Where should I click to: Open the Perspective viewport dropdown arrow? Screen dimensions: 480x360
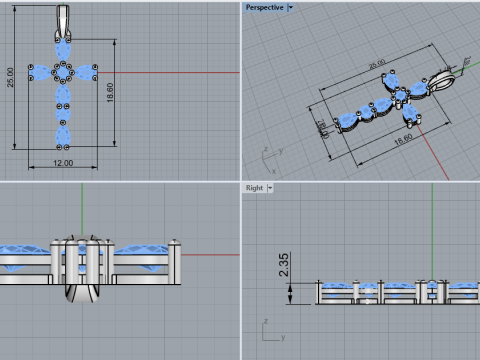[x=291, y=7]
